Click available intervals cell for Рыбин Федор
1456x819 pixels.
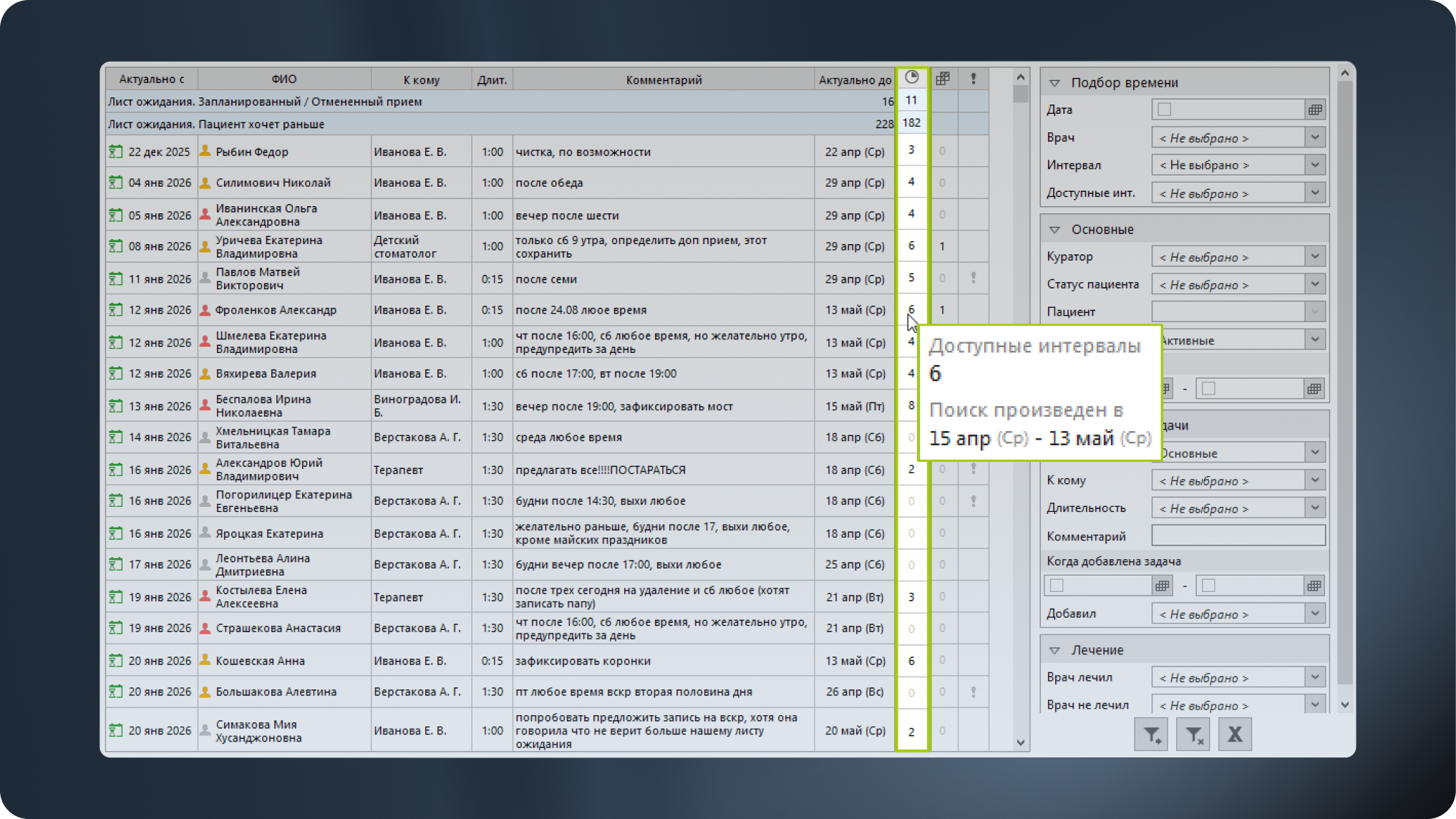(911, 150)
